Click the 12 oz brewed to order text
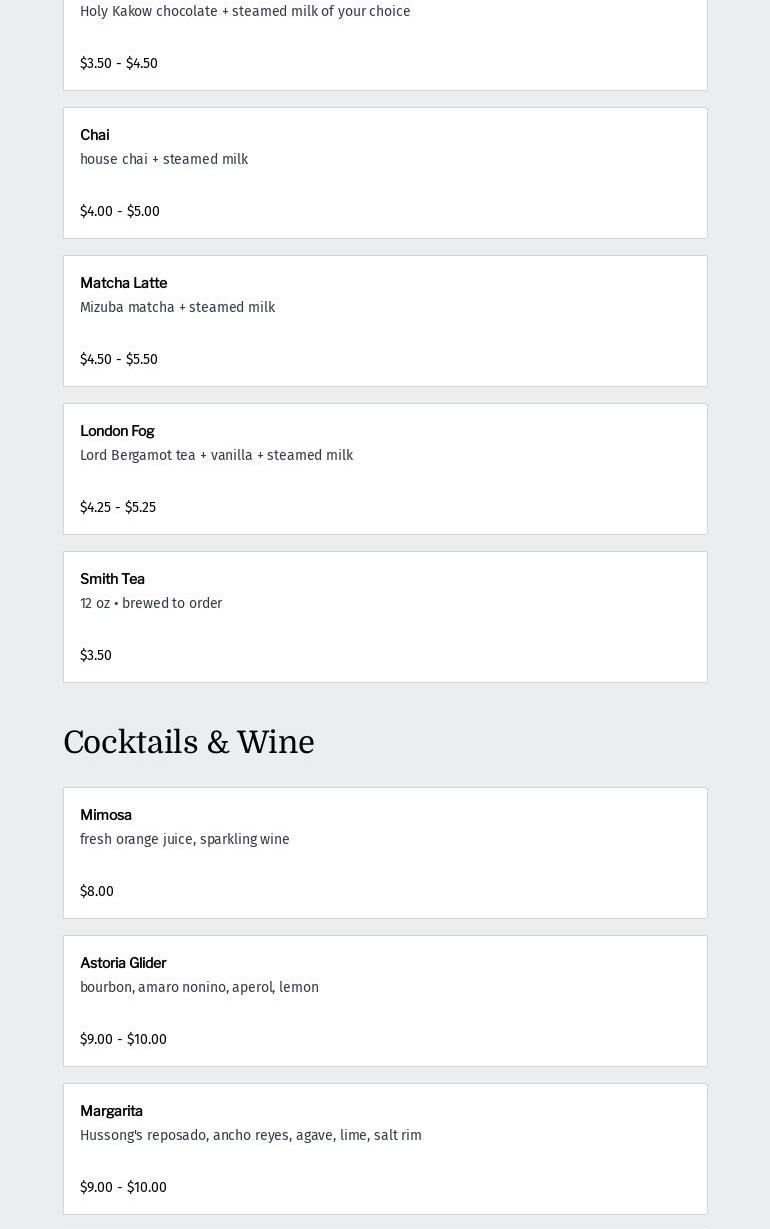Screen dimensions: 770x1229 (151, 604)
